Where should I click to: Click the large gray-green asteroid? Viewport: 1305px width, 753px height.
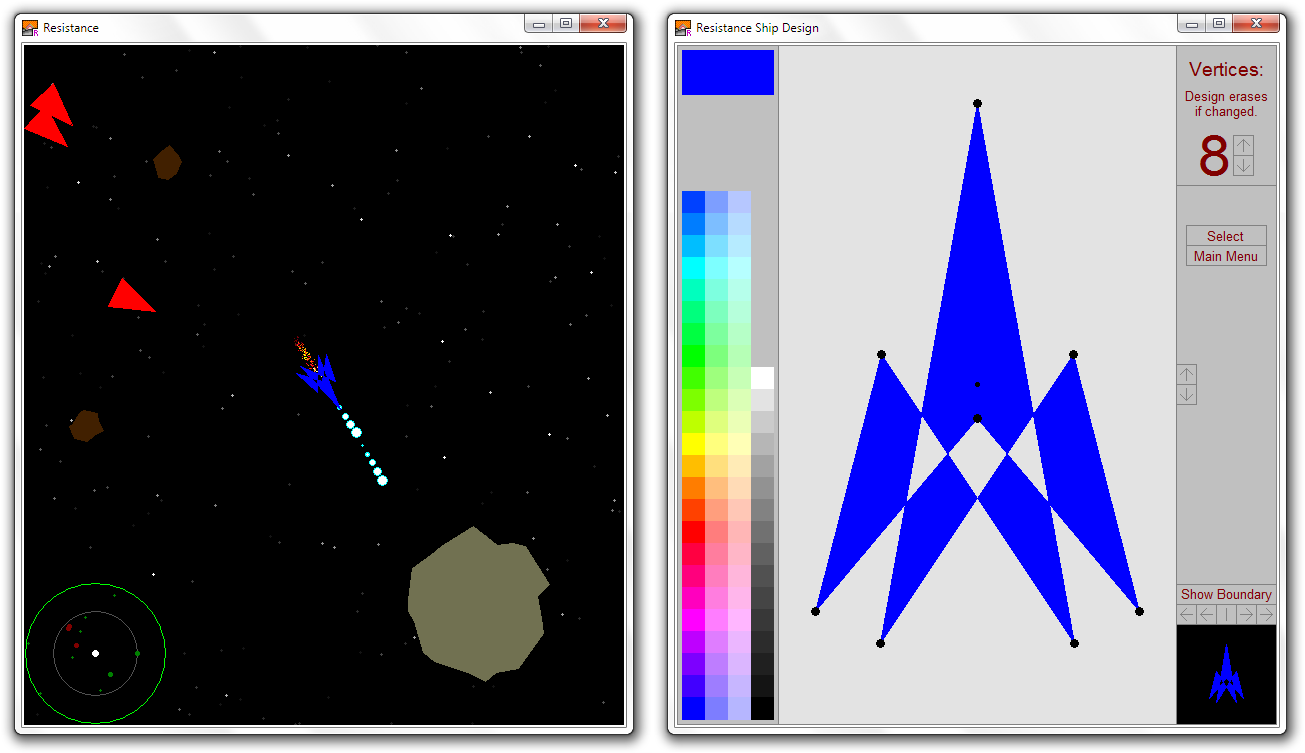point(476,603)
